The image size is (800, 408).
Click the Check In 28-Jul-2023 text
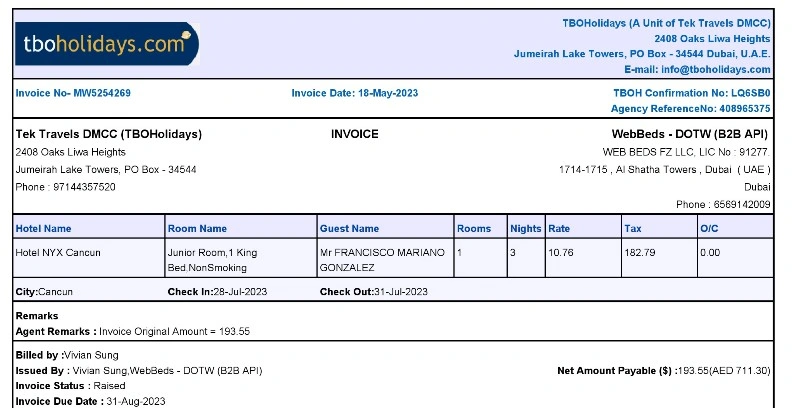click(217, 292)
